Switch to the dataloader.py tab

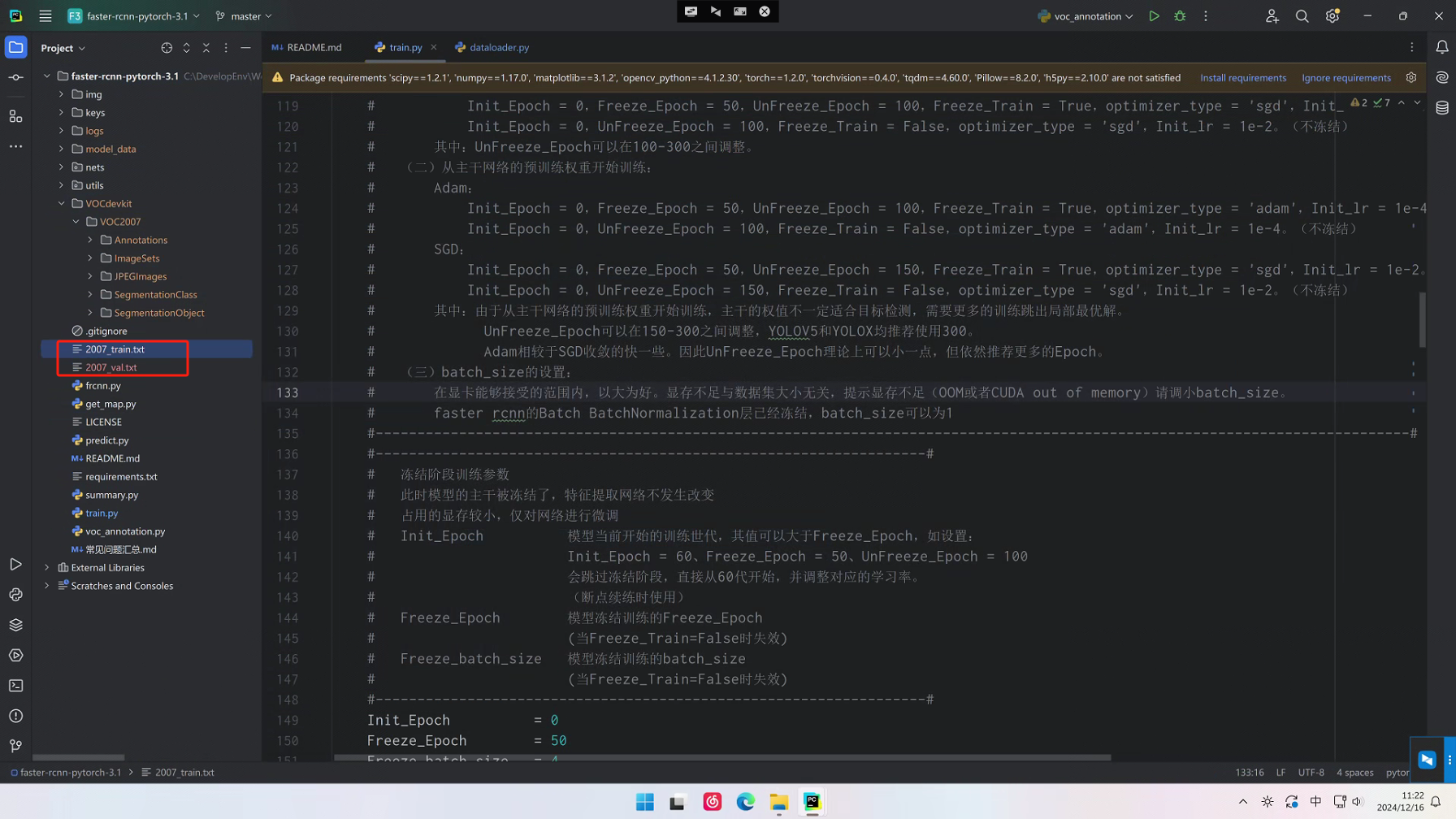[492, 47]
